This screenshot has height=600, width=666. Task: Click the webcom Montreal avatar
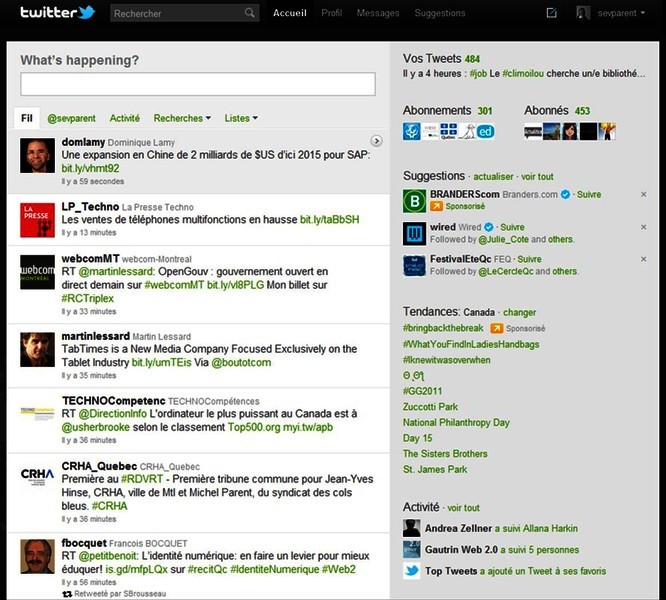(37, 272)
